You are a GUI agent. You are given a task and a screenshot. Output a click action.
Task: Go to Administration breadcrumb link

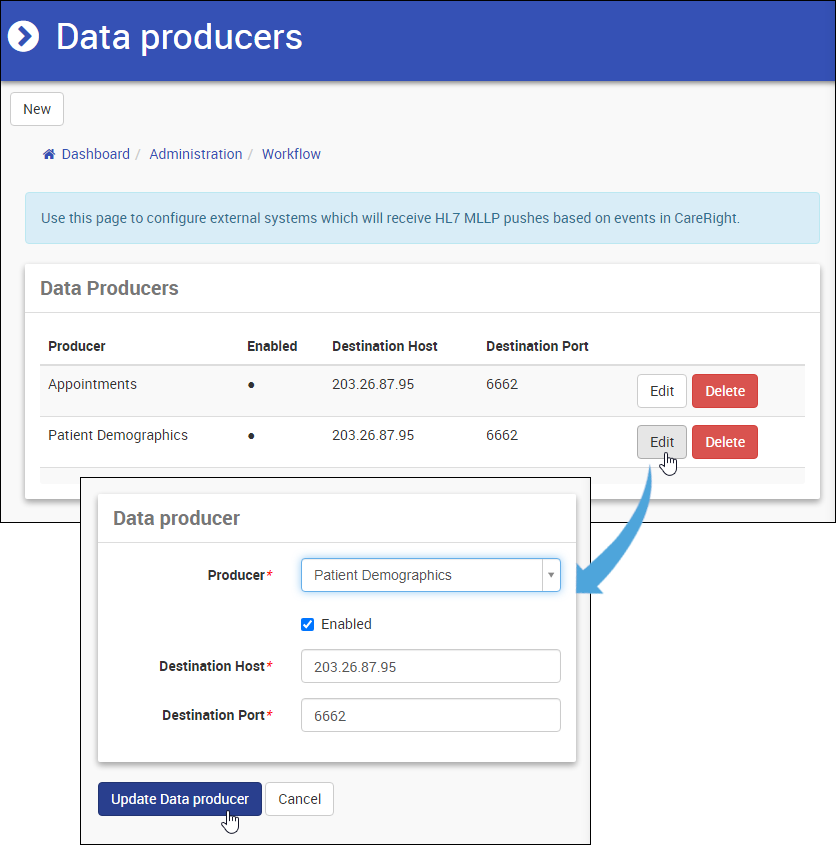tap(196, 154)
